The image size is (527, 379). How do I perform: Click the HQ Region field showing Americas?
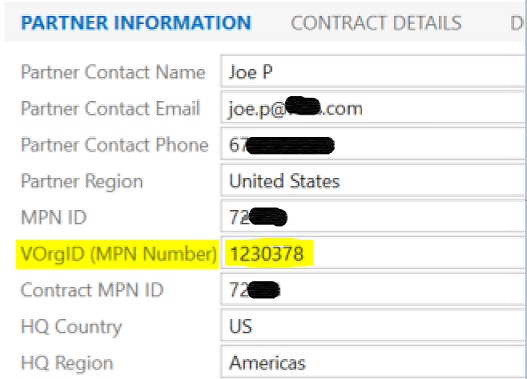point(373,362)
